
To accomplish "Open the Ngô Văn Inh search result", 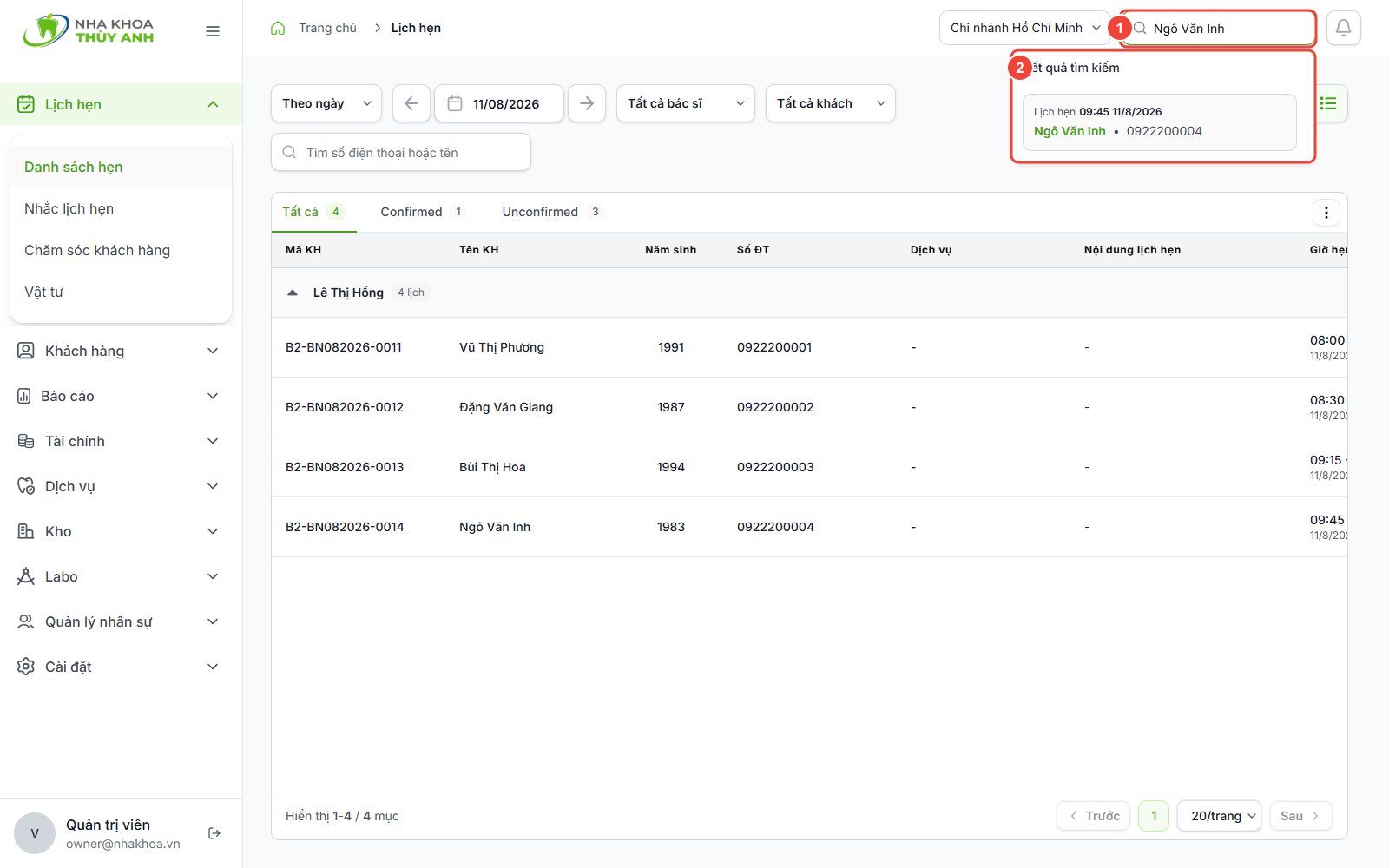I will (1160, 122).
